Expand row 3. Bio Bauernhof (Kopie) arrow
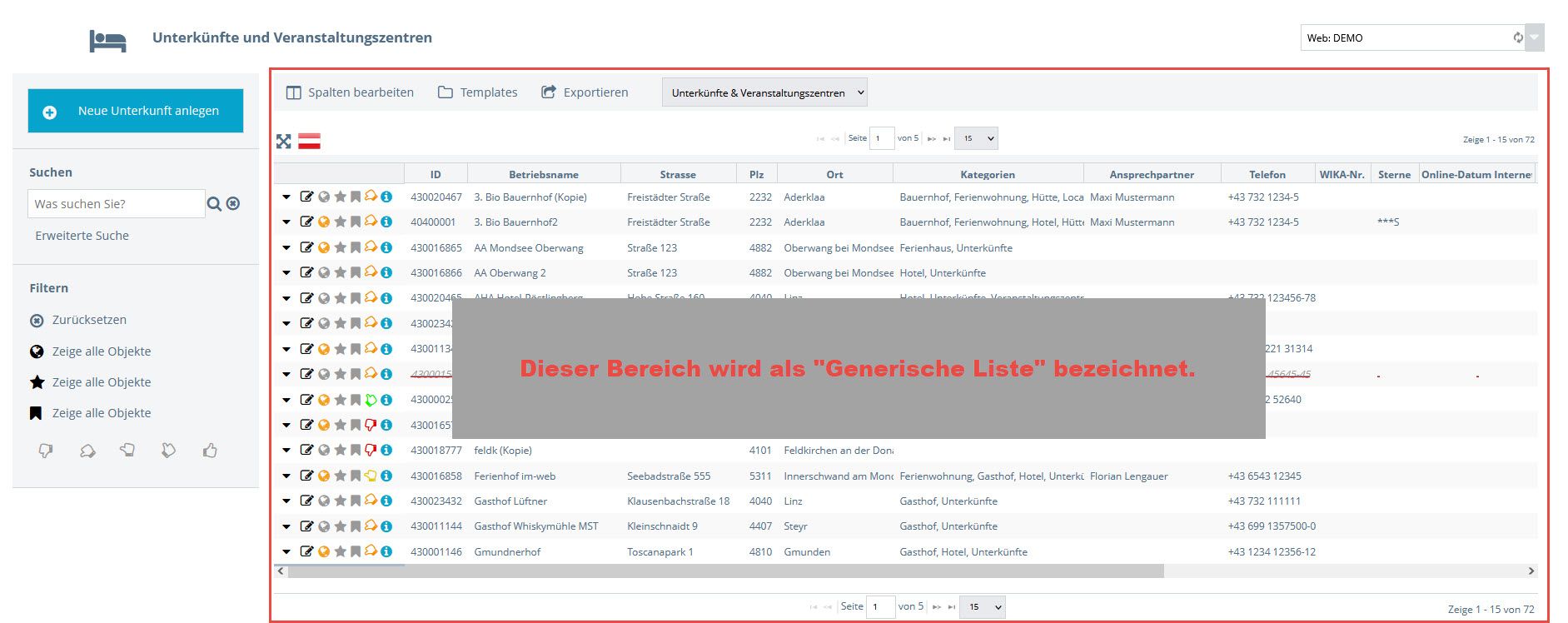 coord(286,197)
